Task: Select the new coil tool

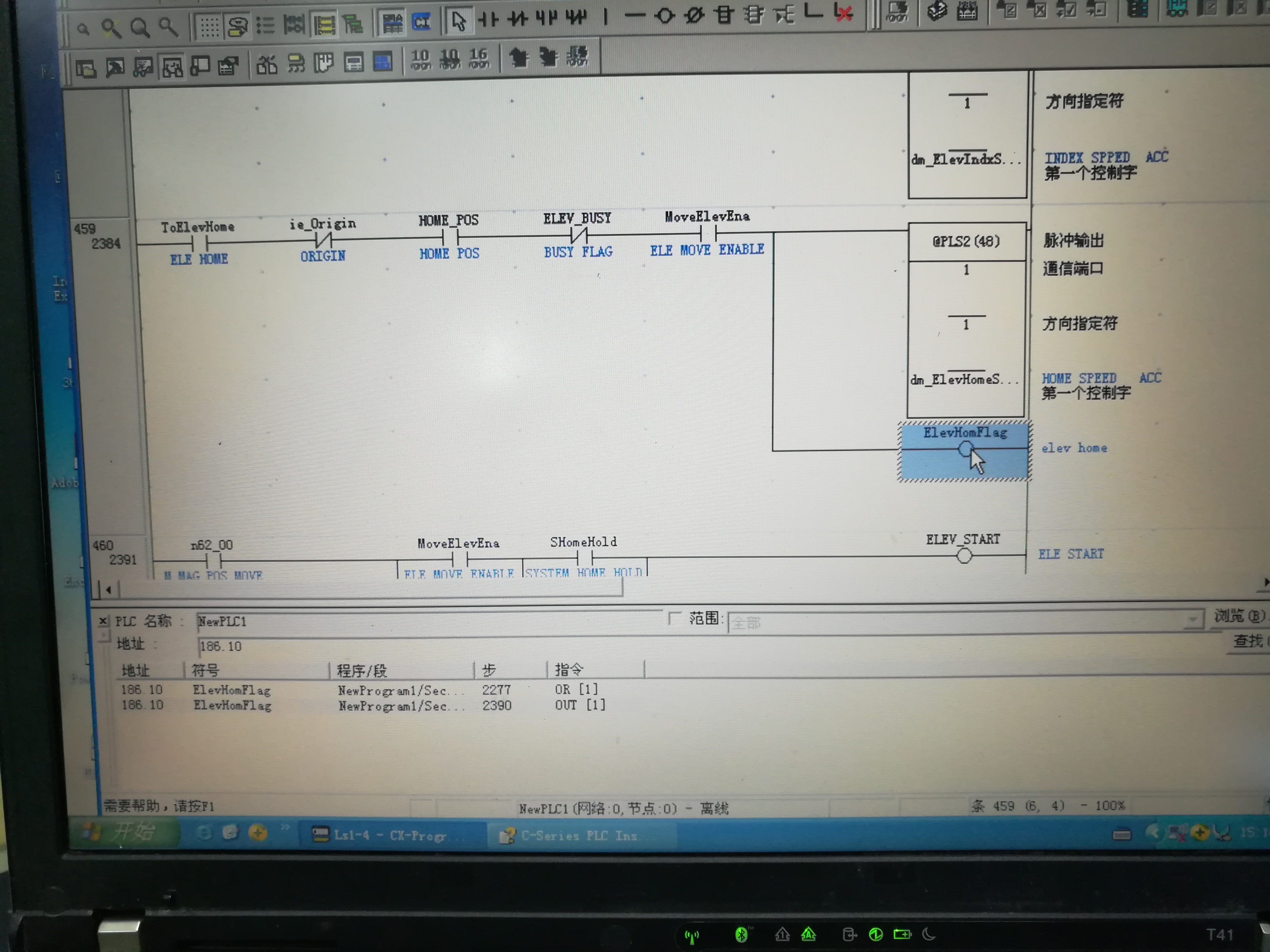Action: coord(664,16)
